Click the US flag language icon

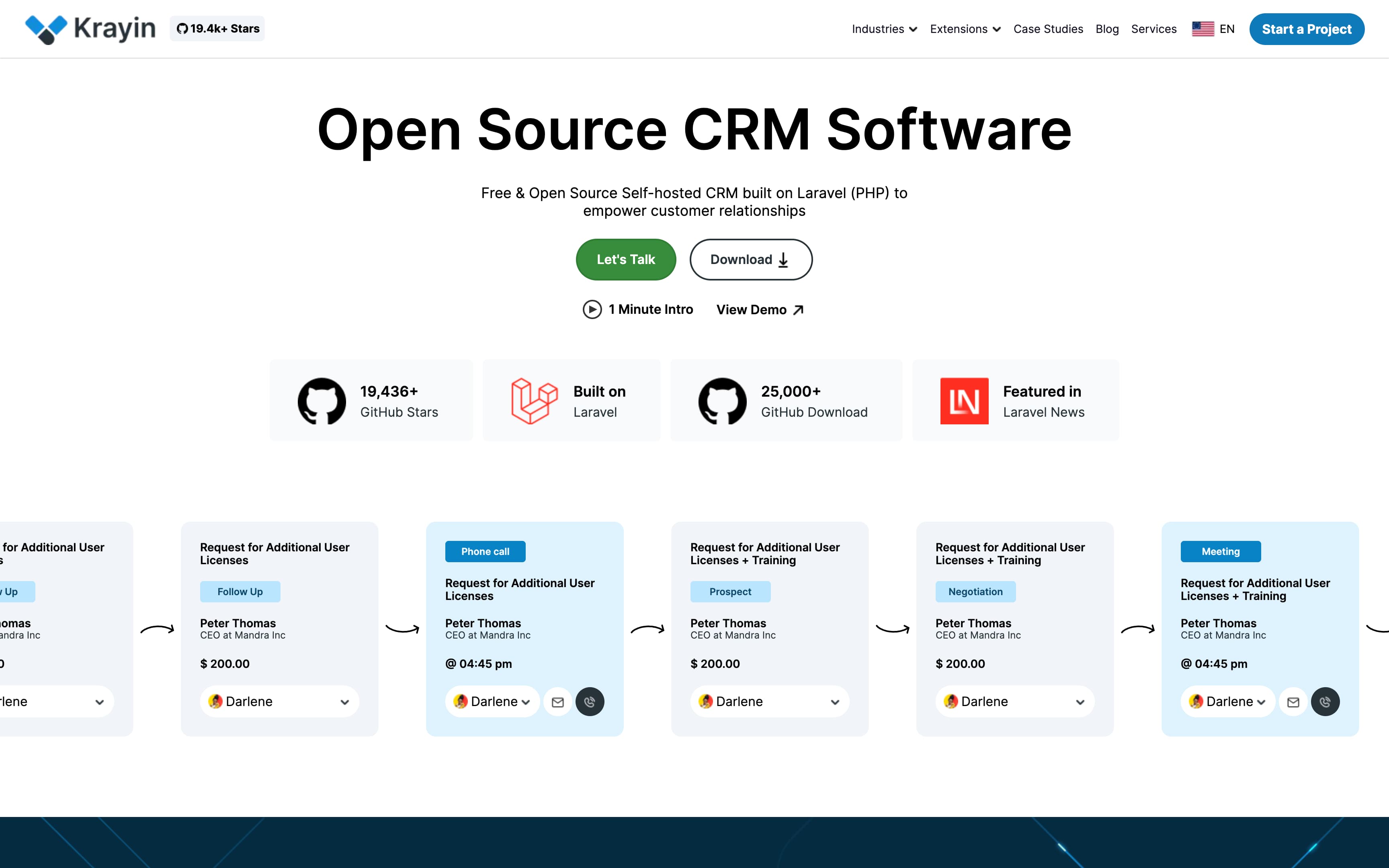click(x=1203, y=29)
